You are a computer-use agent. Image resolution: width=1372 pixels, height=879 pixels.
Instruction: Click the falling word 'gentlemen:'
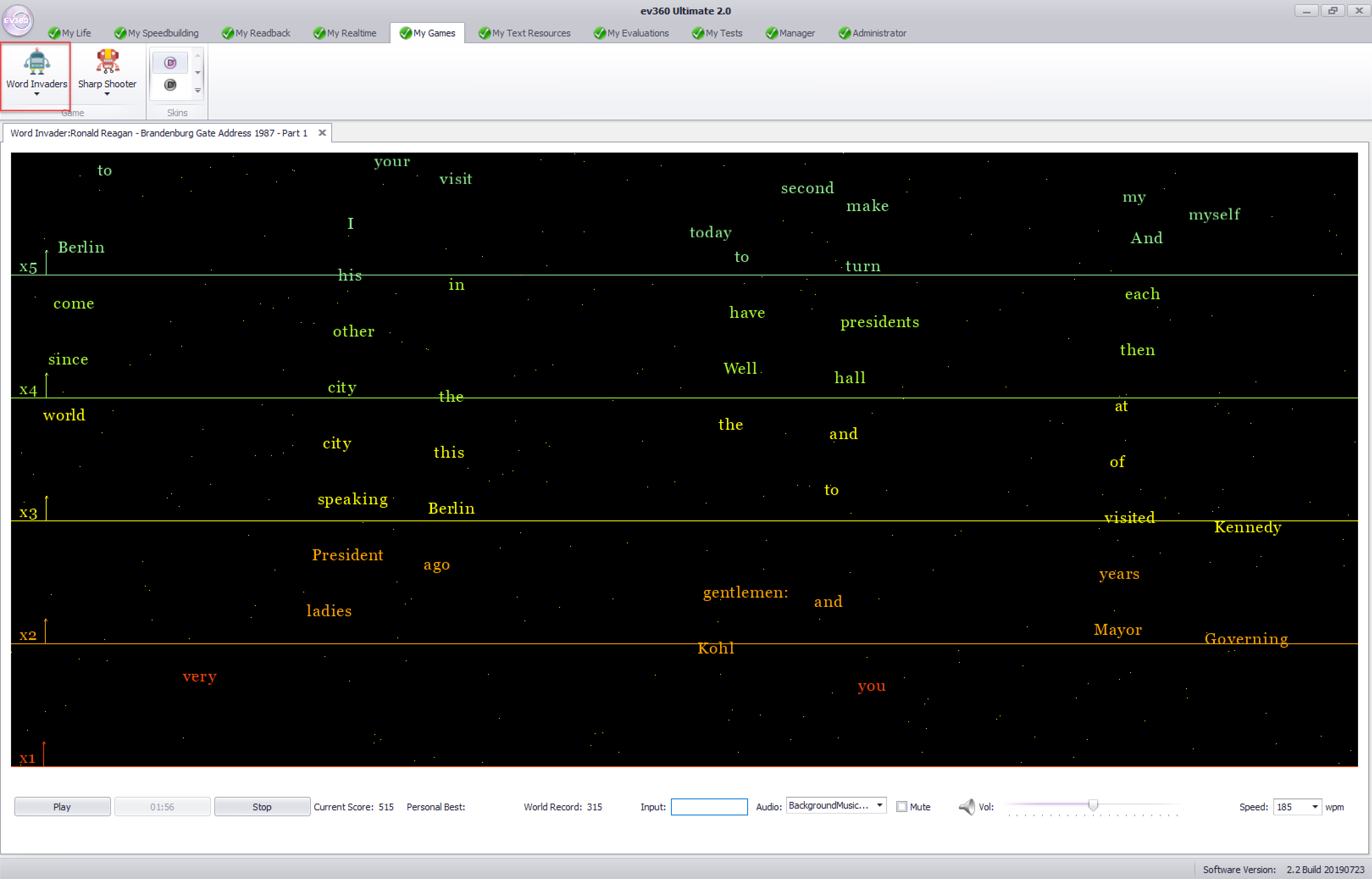(746, 593)
